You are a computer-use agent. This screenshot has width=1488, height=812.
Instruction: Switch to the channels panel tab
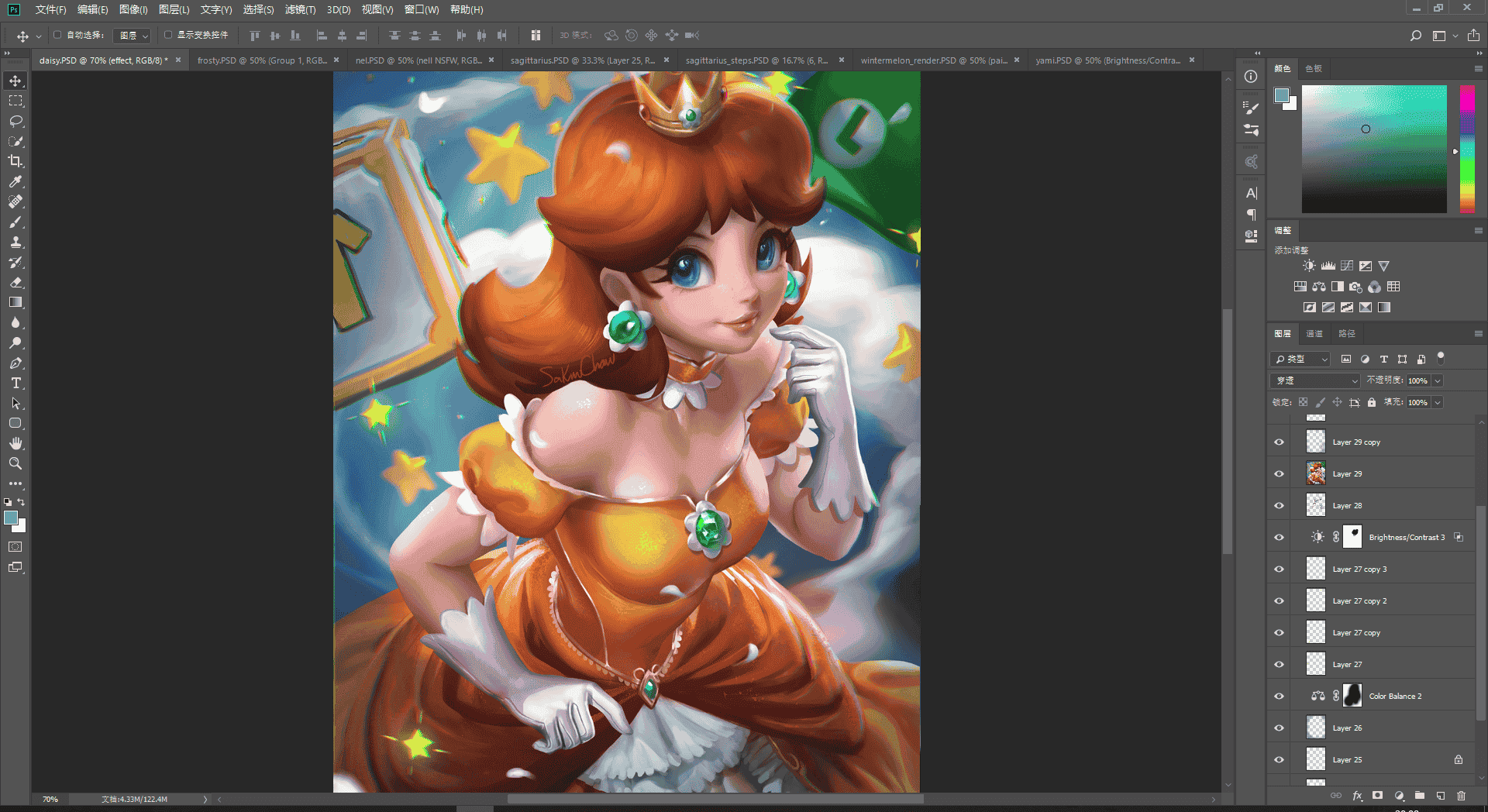(x=1314, y=334)
